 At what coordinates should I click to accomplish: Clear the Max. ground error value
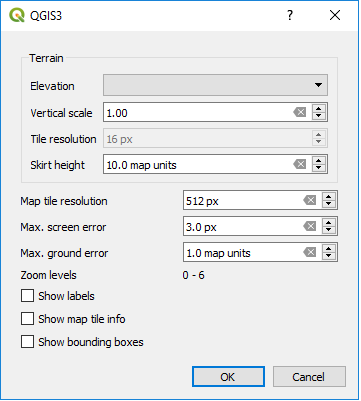[x=310, y=252]
